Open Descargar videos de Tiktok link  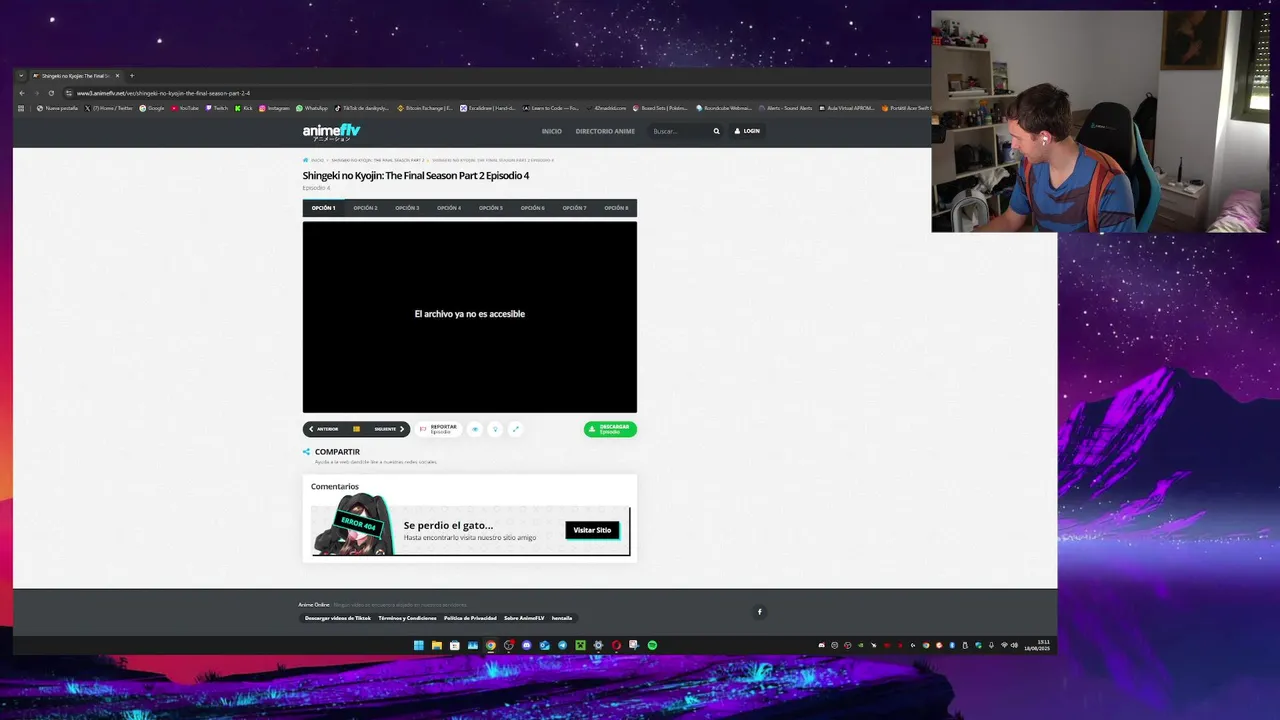(338, 618)
